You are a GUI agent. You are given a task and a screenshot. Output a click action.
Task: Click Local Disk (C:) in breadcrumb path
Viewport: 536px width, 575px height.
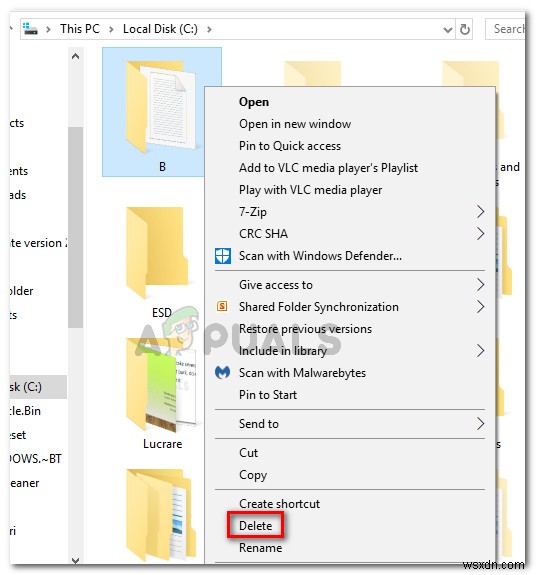[160, 29]
